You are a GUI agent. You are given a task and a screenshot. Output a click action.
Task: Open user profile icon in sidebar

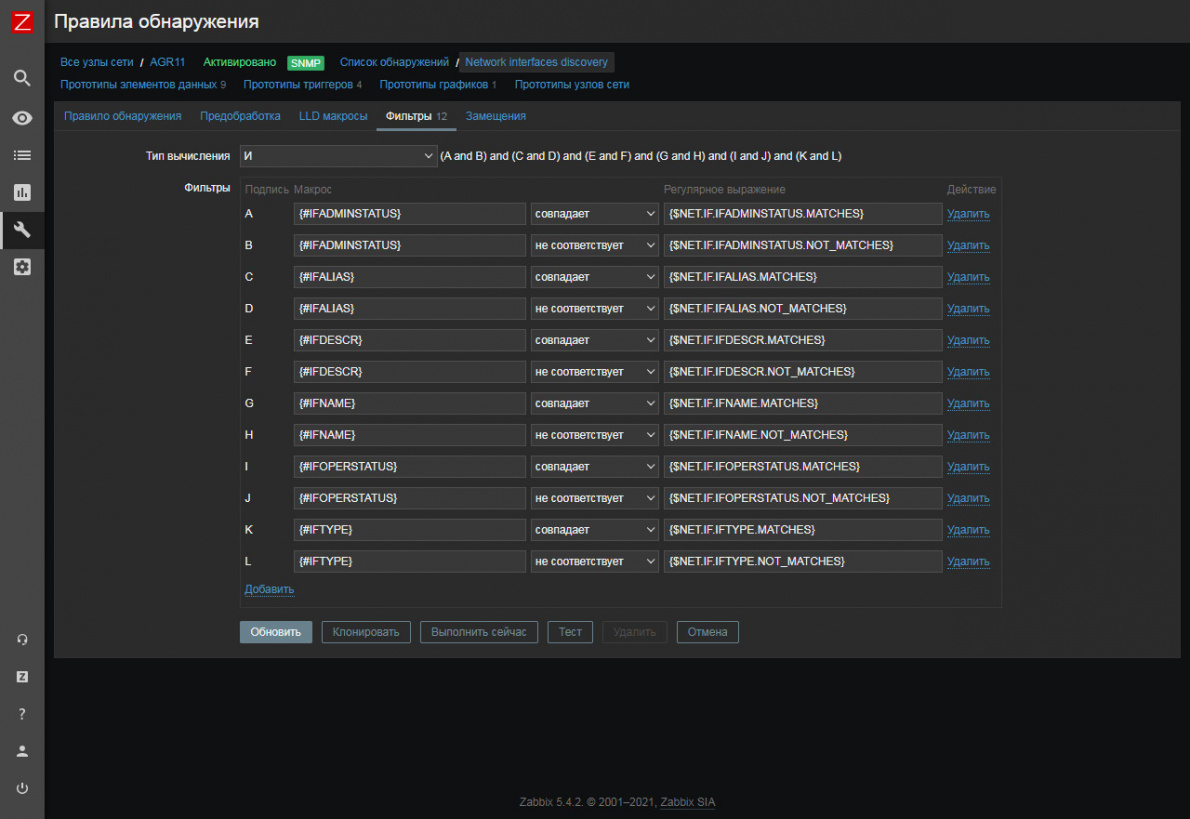(x=22, y=751)
